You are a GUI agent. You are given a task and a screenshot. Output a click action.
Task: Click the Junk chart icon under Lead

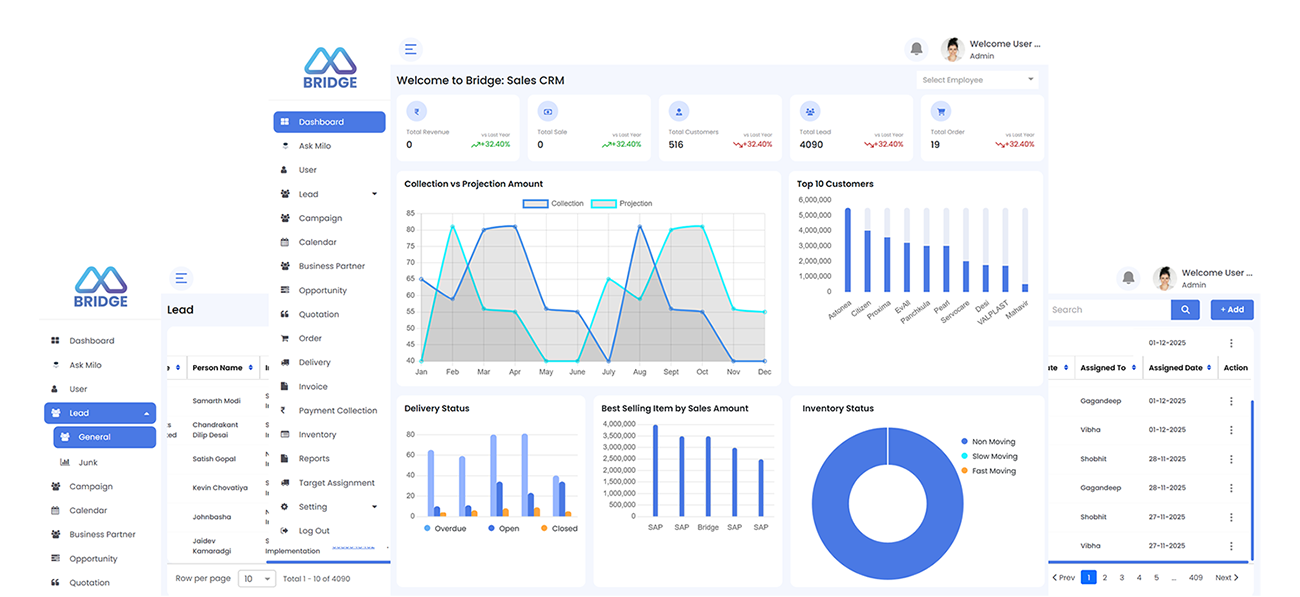tap(65, 463)
